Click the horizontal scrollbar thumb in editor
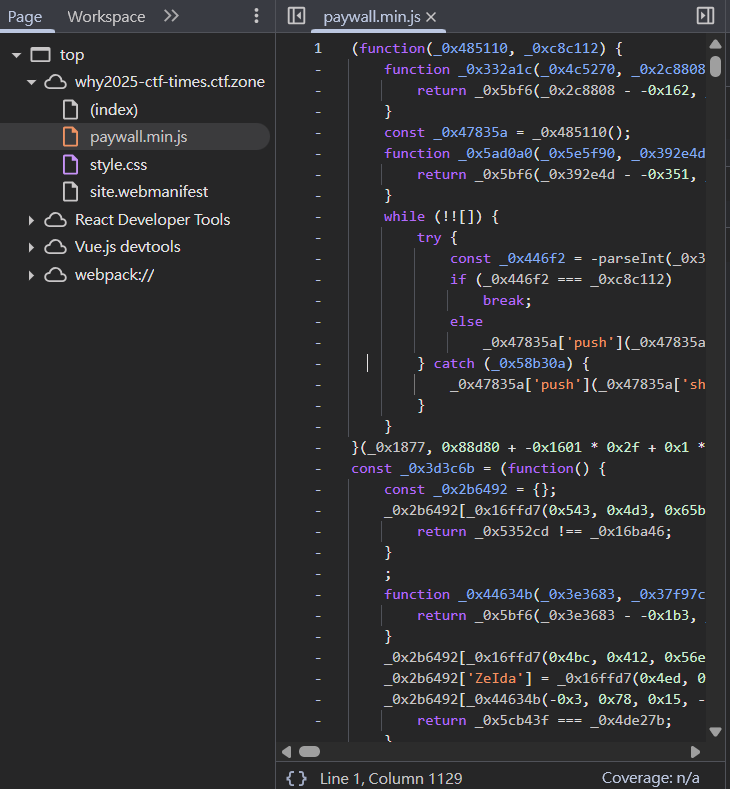Screen dimensions: 730x789 [x=309, y=751]
